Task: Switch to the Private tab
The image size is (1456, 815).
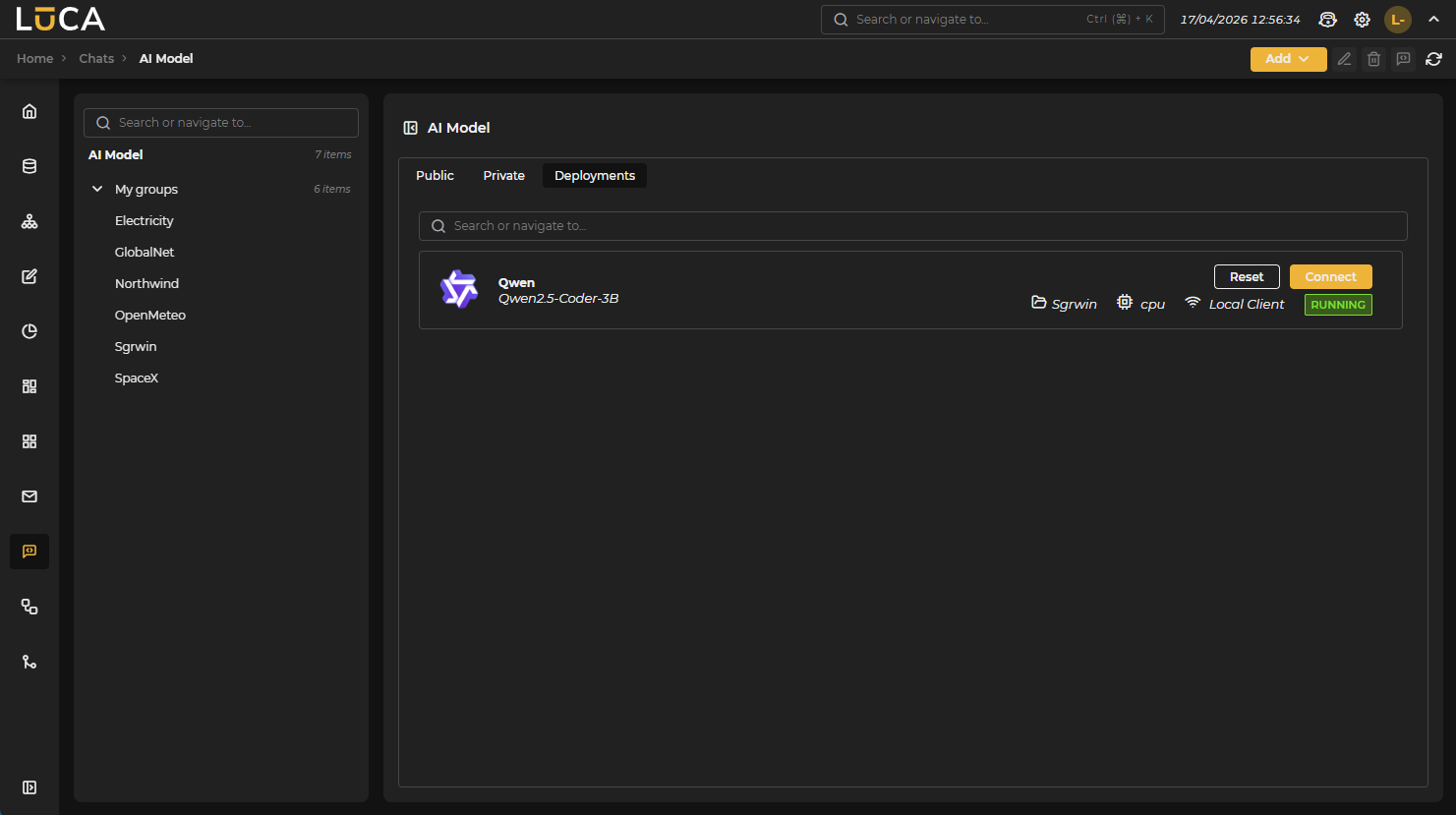Action: [x=504, y=176]
